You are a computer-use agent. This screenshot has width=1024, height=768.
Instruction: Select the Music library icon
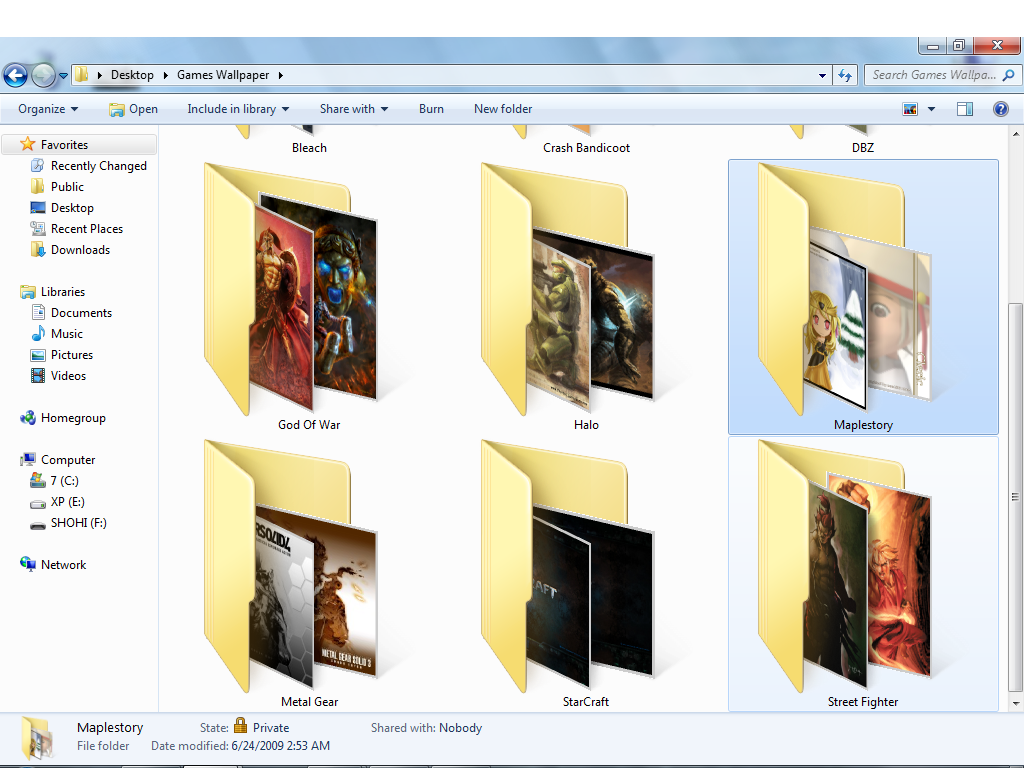(x=66, y=333)
